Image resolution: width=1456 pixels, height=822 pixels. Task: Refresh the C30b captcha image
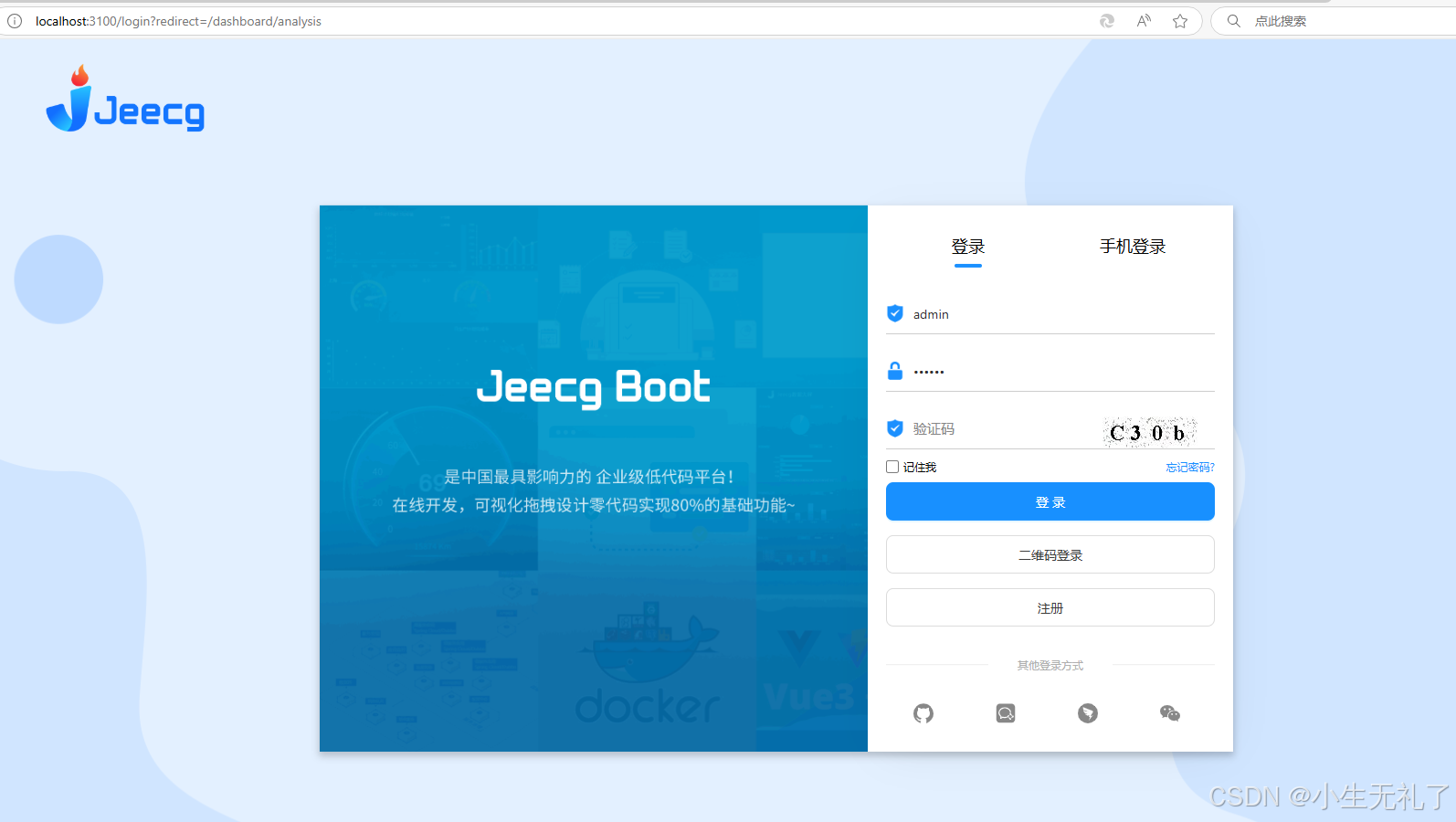point(1150,432)
